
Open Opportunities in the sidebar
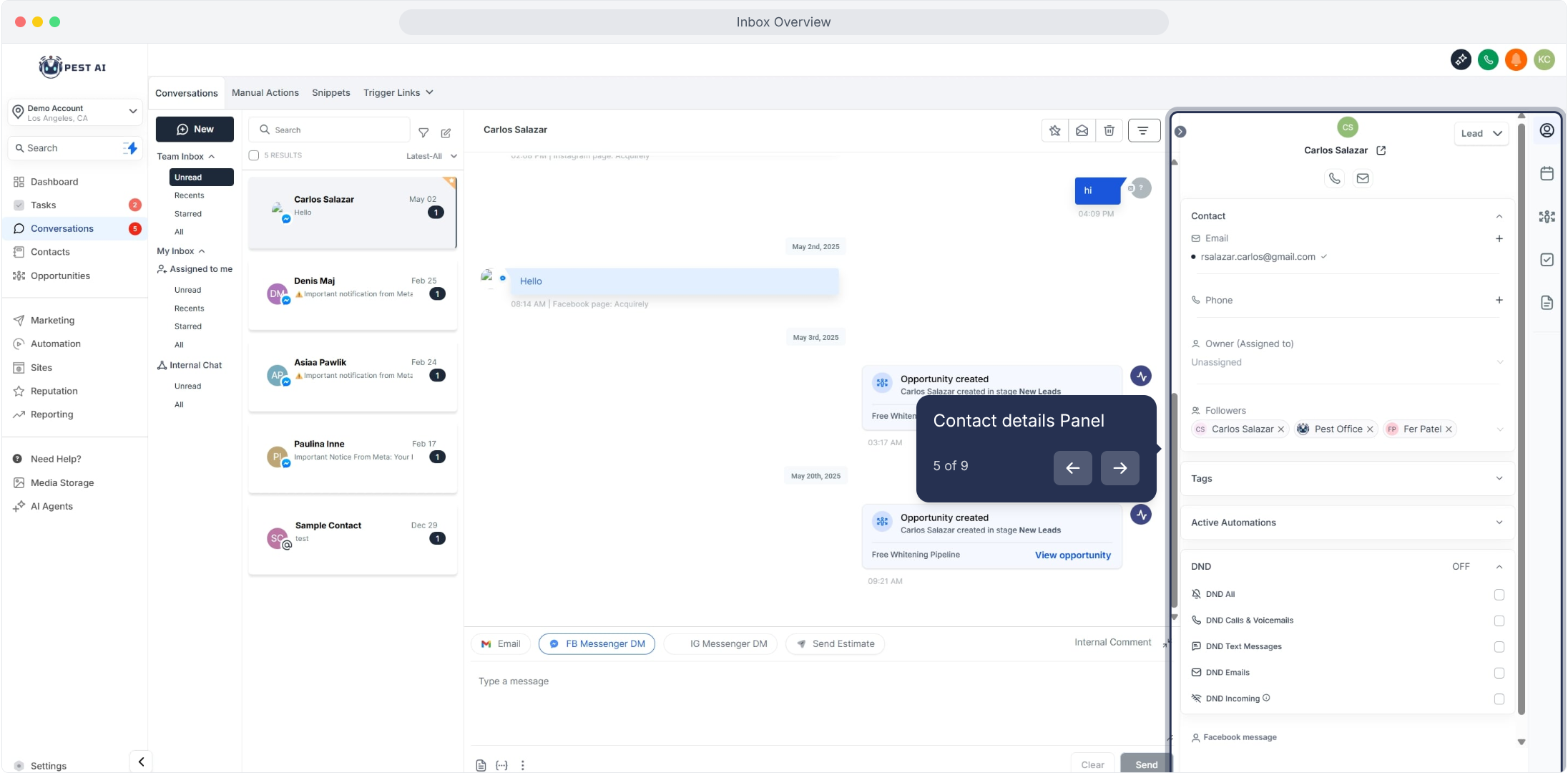click(60, 276)
